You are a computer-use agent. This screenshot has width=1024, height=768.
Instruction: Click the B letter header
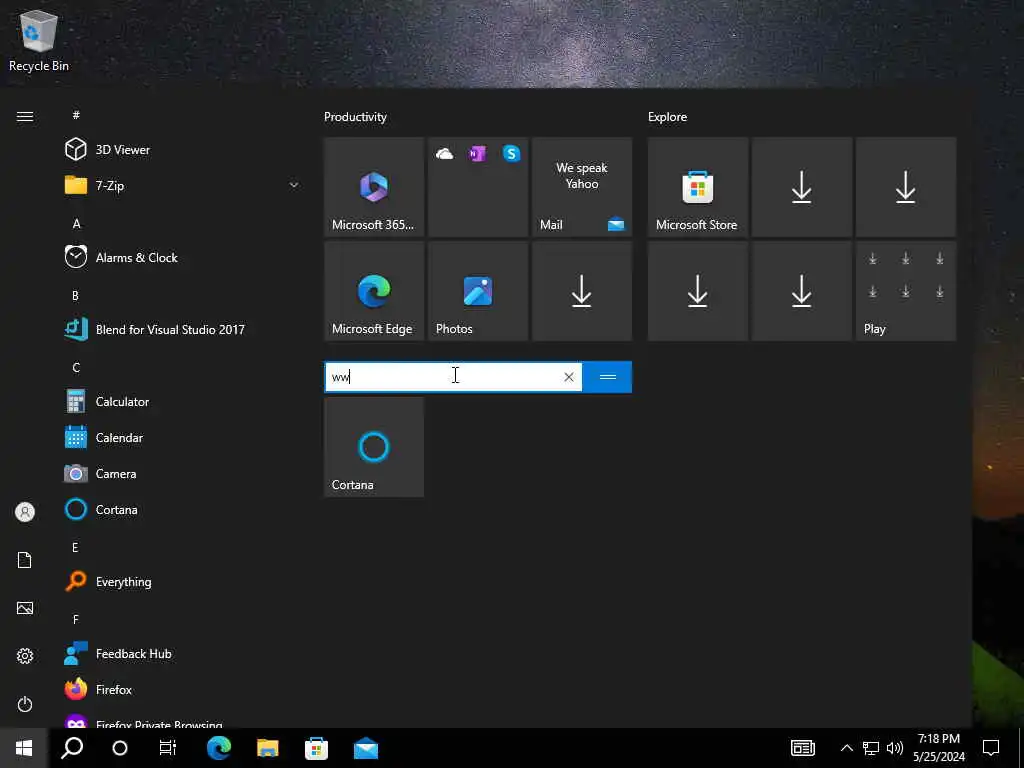tap(75, 295)
